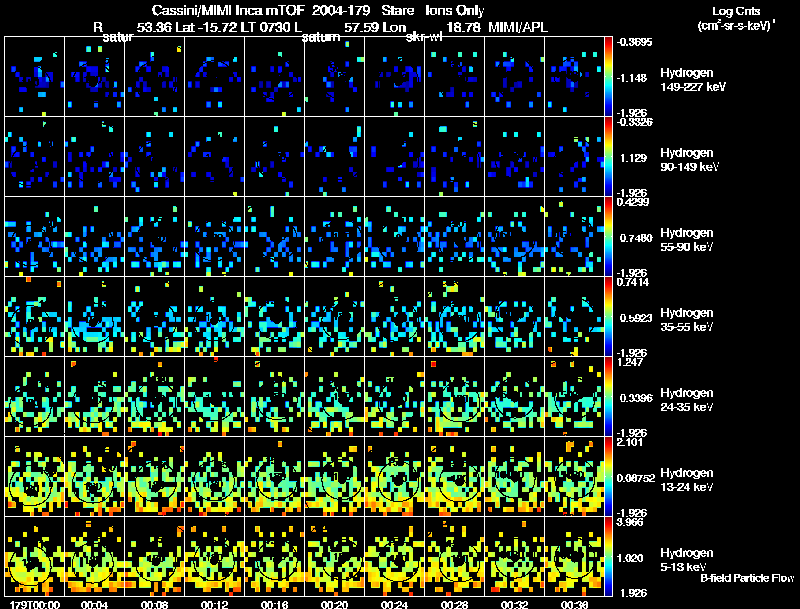Open the 90-149 keV panel at 00:12
Image resolution: width=800 pixels, height=609 pixels.
(214, 157)
